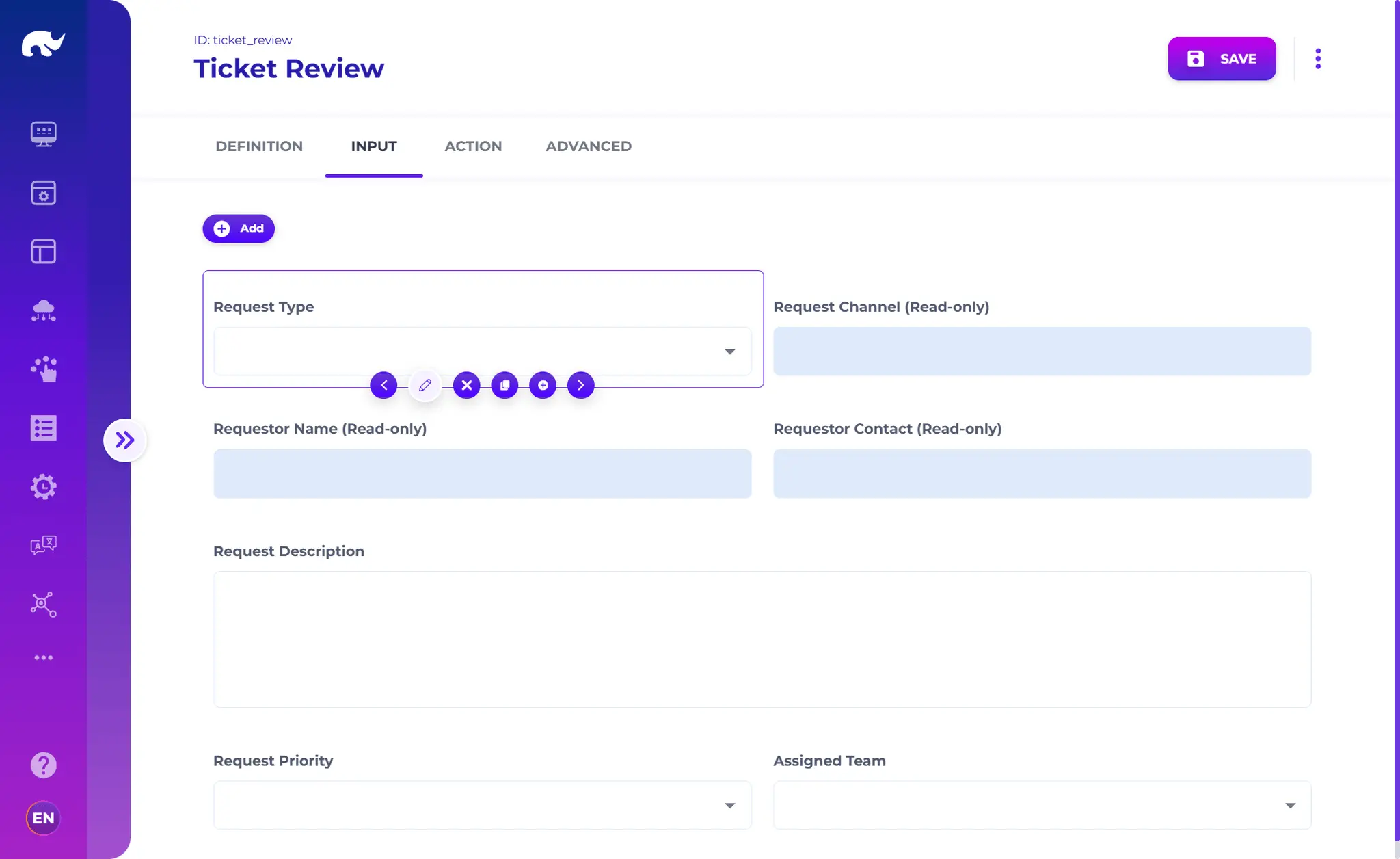Save the Ticket Review form

[1222, 59]
